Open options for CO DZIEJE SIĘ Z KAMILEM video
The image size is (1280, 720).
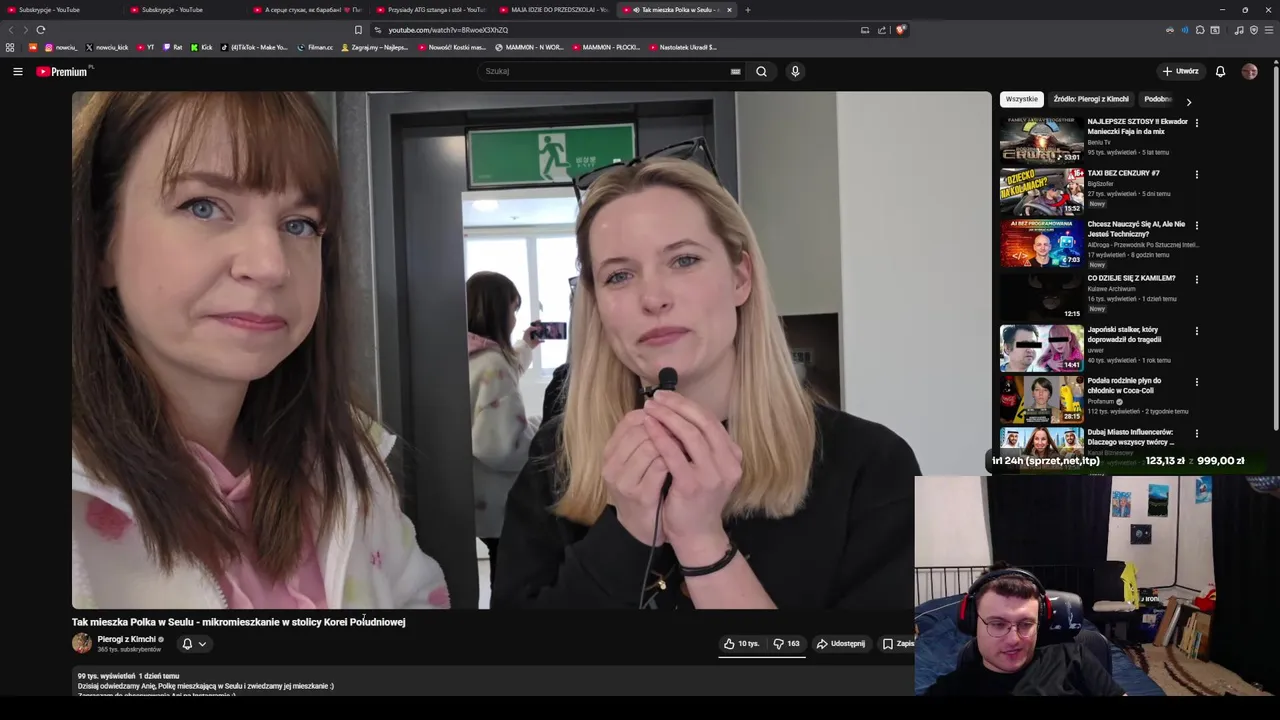click(x=1197, y=280)
